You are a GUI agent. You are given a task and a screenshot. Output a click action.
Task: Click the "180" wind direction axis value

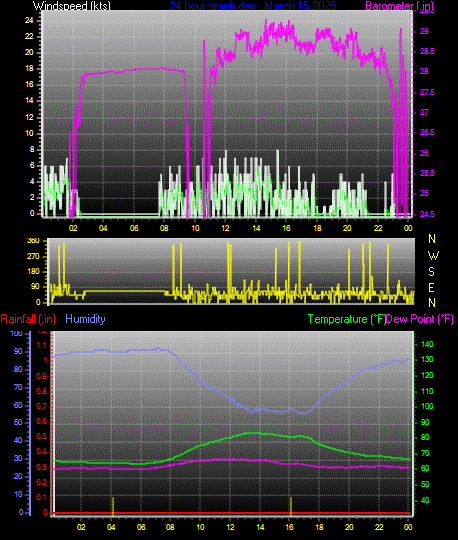click(x=33, y=271)
